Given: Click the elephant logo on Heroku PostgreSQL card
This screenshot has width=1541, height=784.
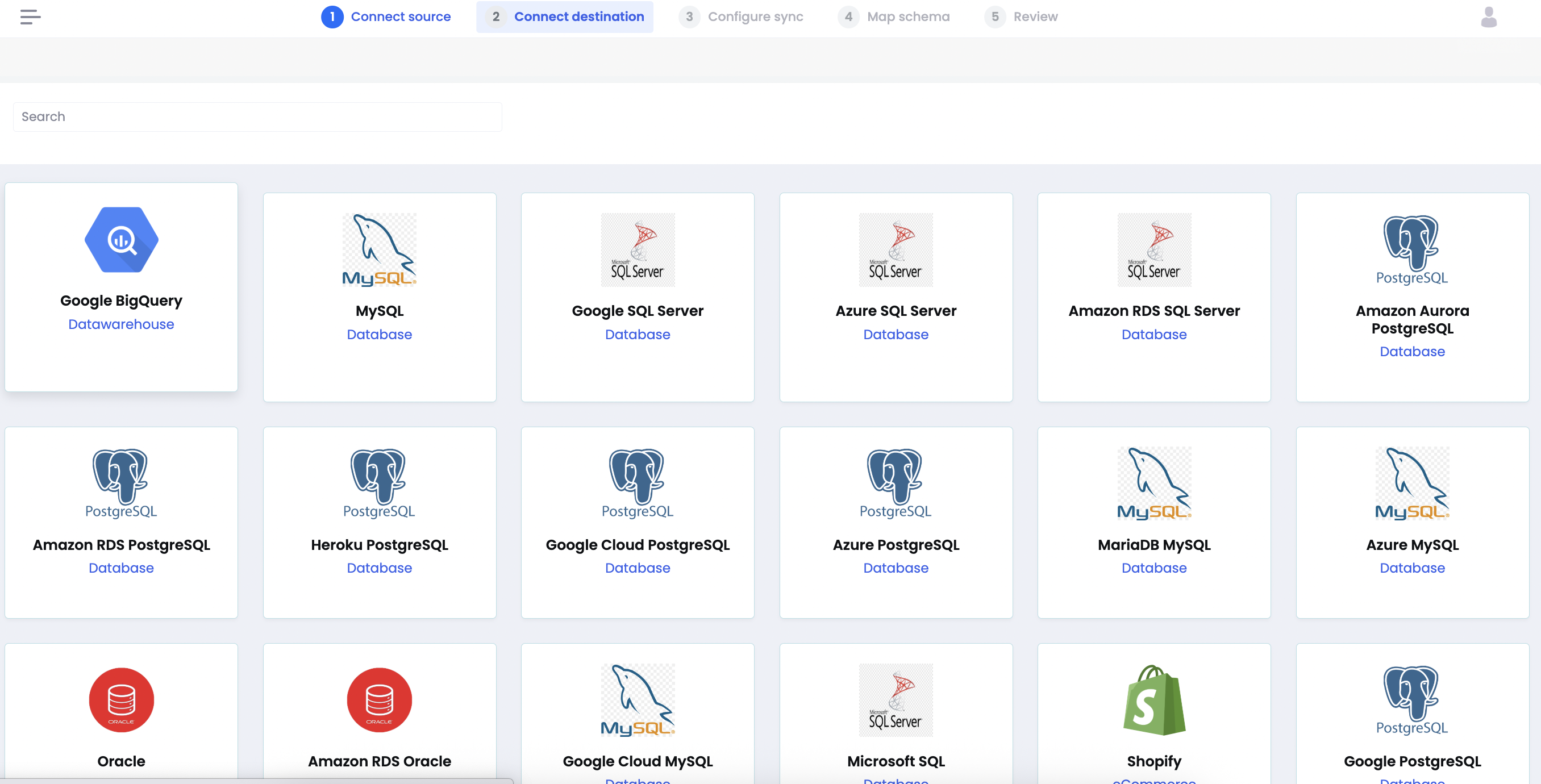Looking at the screenshot, I should click(x=379, y=483).
